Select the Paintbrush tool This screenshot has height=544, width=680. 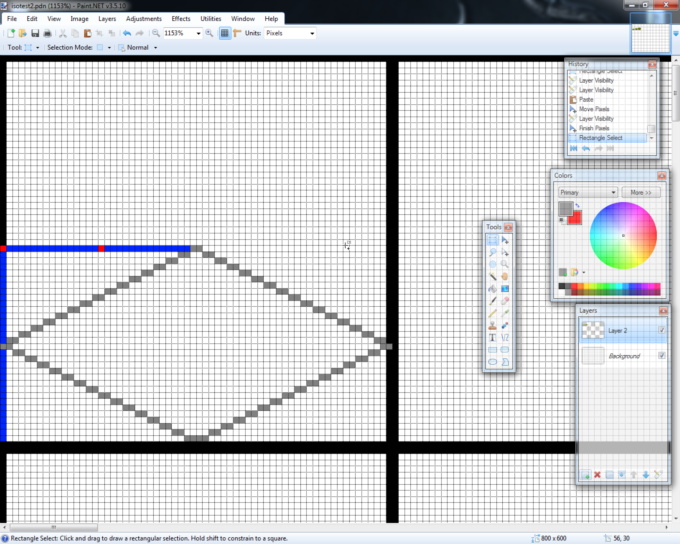[493, 301]
